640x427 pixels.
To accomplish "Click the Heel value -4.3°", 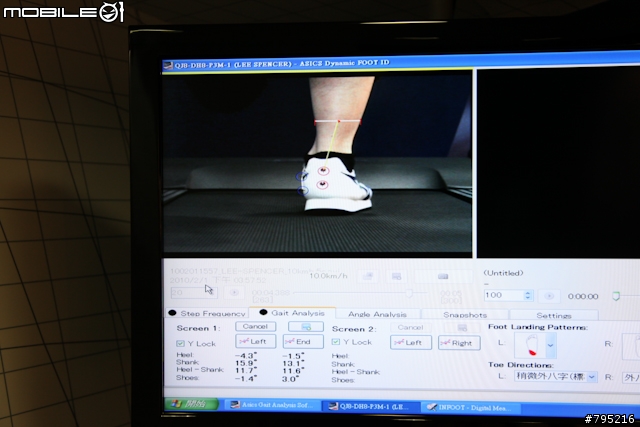I will [246, 356].
